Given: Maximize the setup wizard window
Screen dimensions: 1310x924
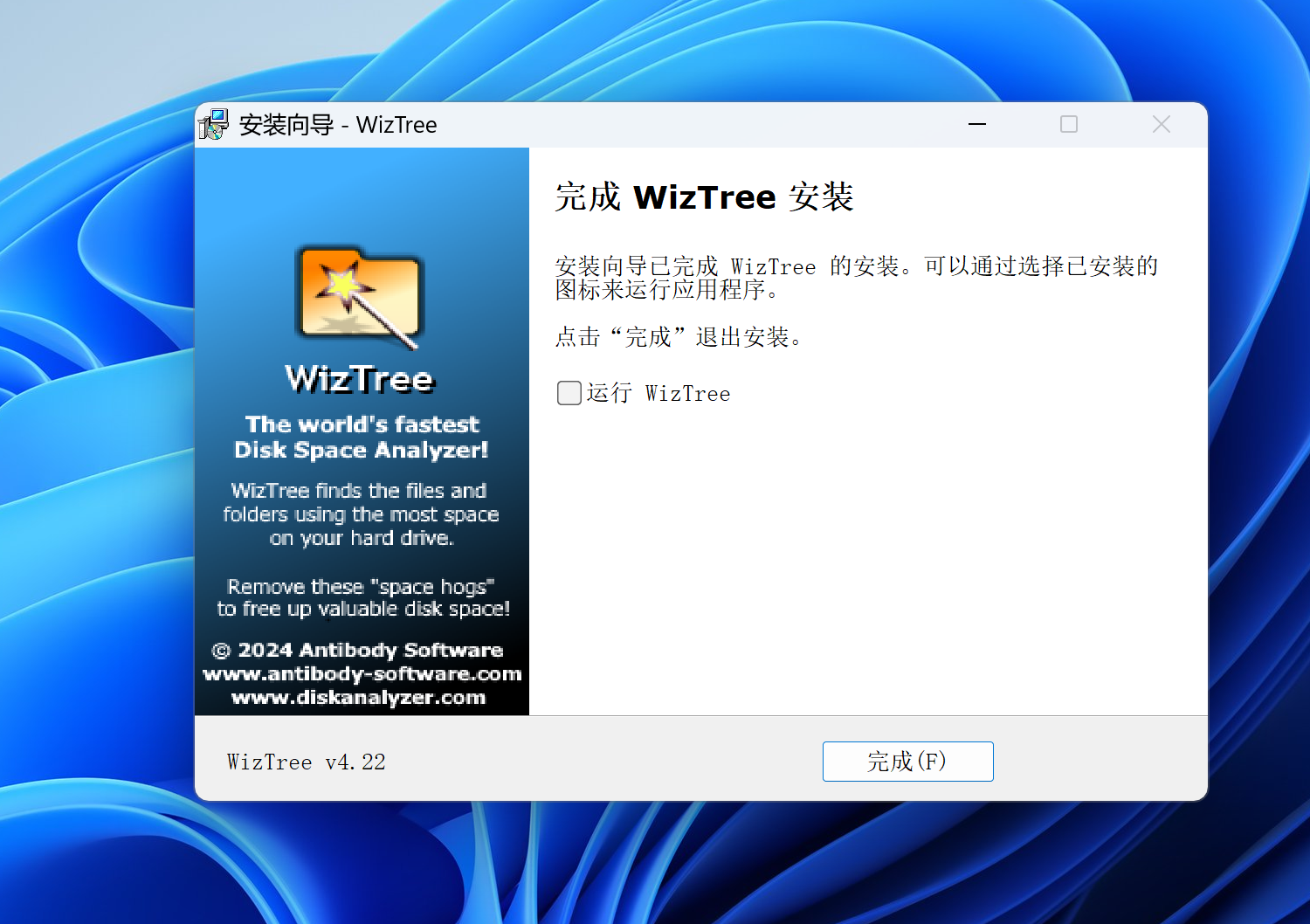Looking at the screenshot, I should pyautogui.click(x=1068, y=125).
